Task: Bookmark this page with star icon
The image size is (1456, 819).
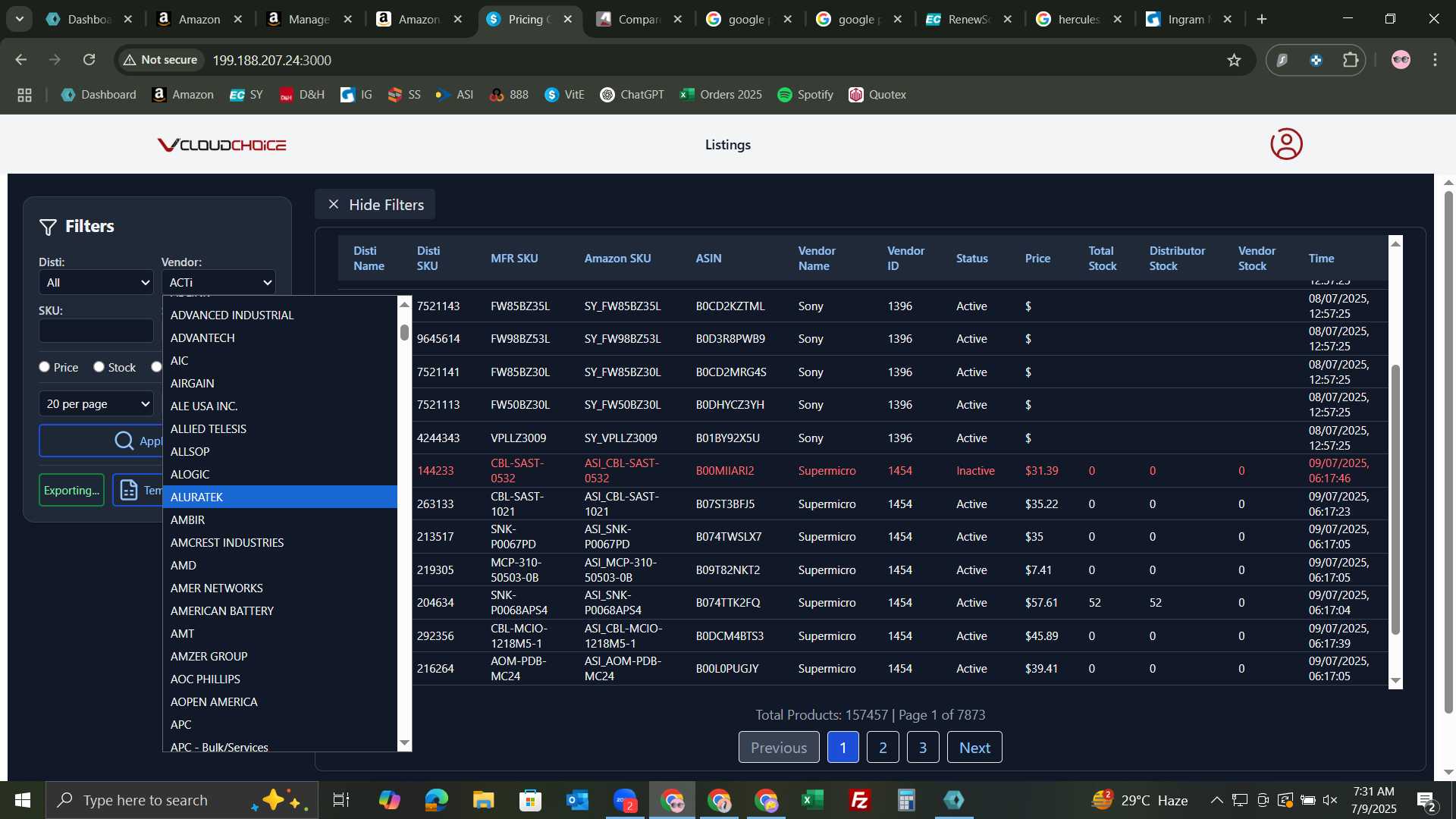Action: (1234, 60)
